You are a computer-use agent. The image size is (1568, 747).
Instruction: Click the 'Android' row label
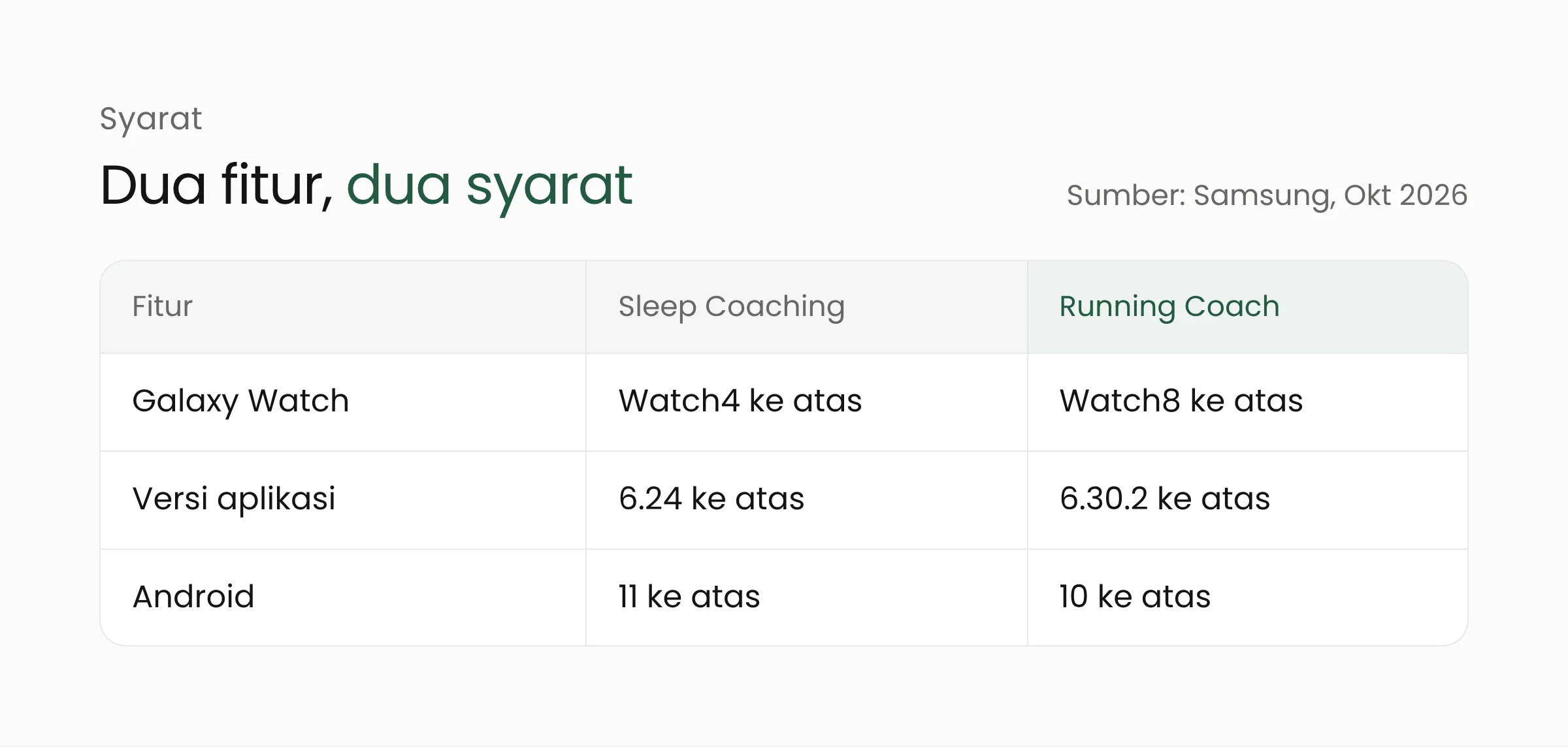193,596
